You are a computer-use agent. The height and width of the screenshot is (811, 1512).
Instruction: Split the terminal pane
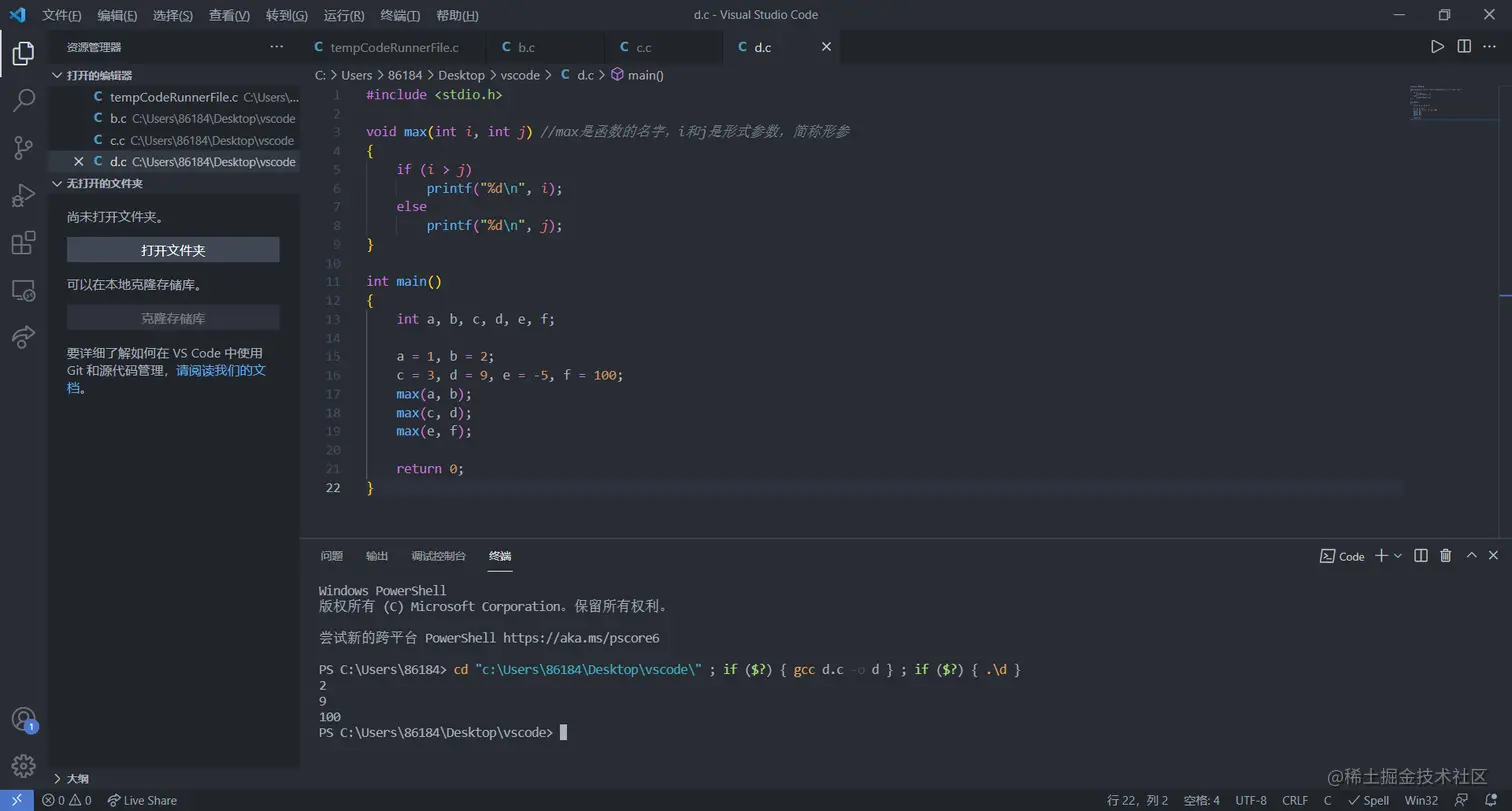coord(1421,556)
